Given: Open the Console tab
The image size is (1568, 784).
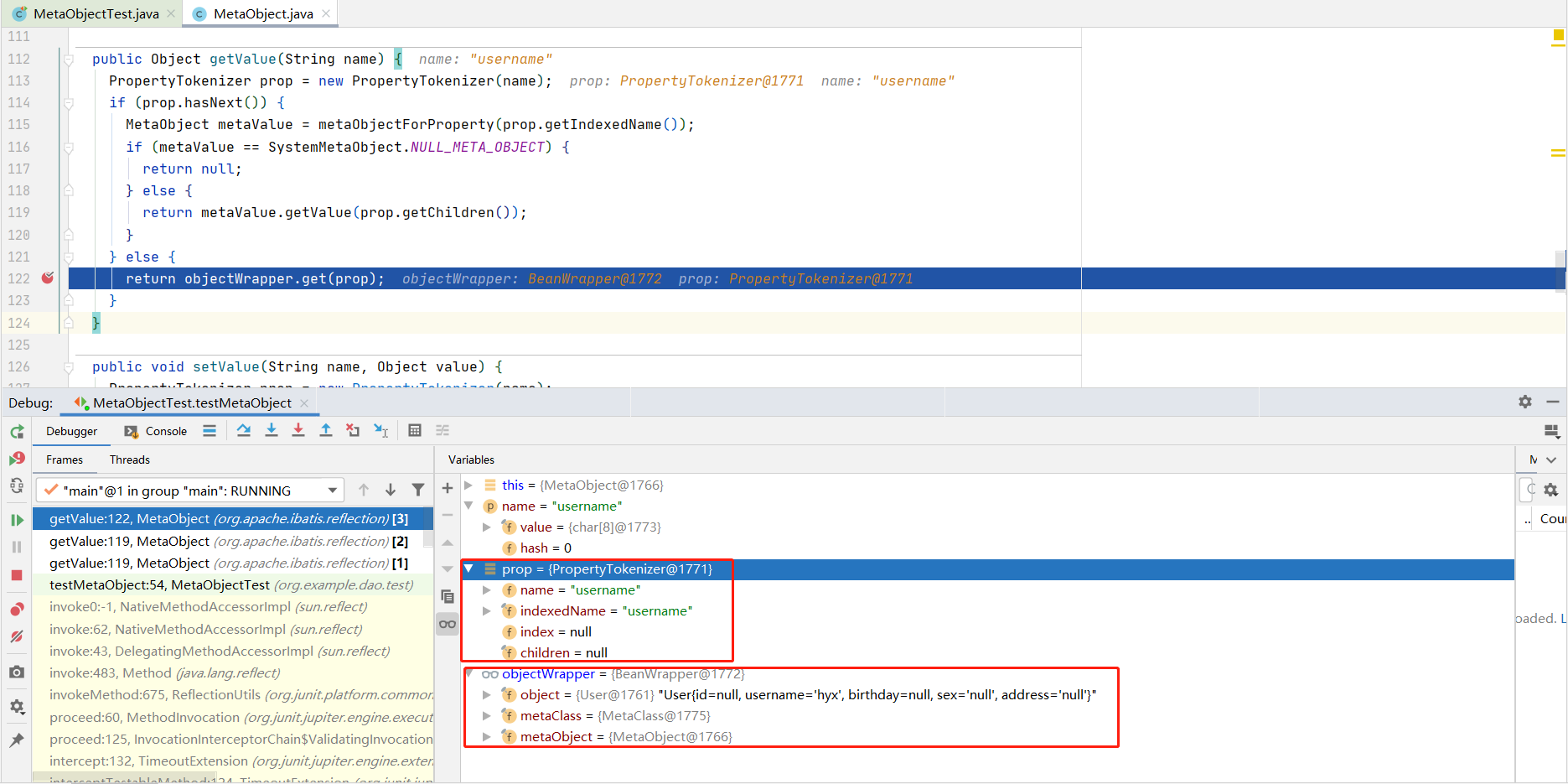Looking at the screenshot, I should click(x=156, y=431).
